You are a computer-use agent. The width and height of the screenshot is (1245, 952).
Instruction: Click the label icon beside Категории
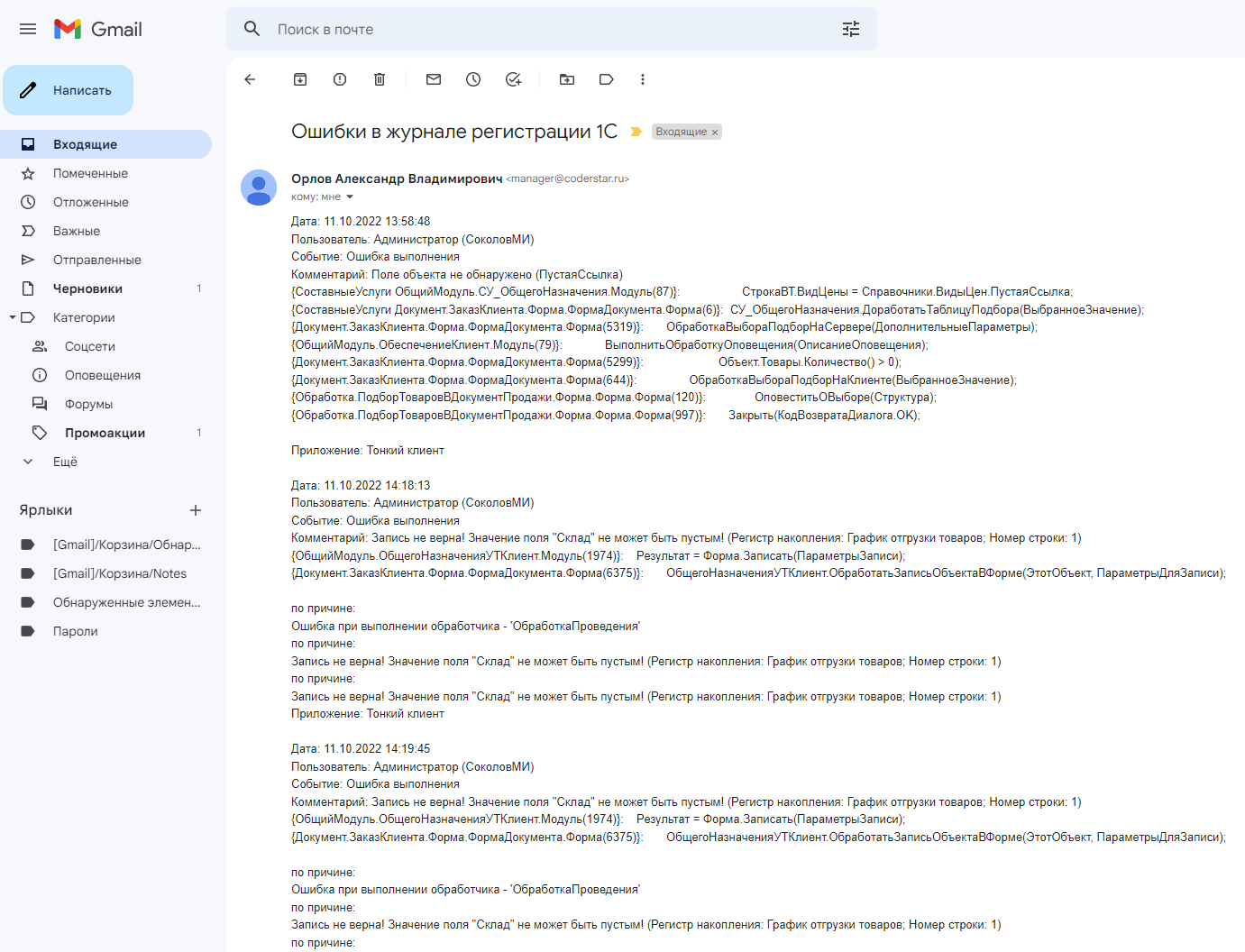pyautogui.click(x=28, y=317)
